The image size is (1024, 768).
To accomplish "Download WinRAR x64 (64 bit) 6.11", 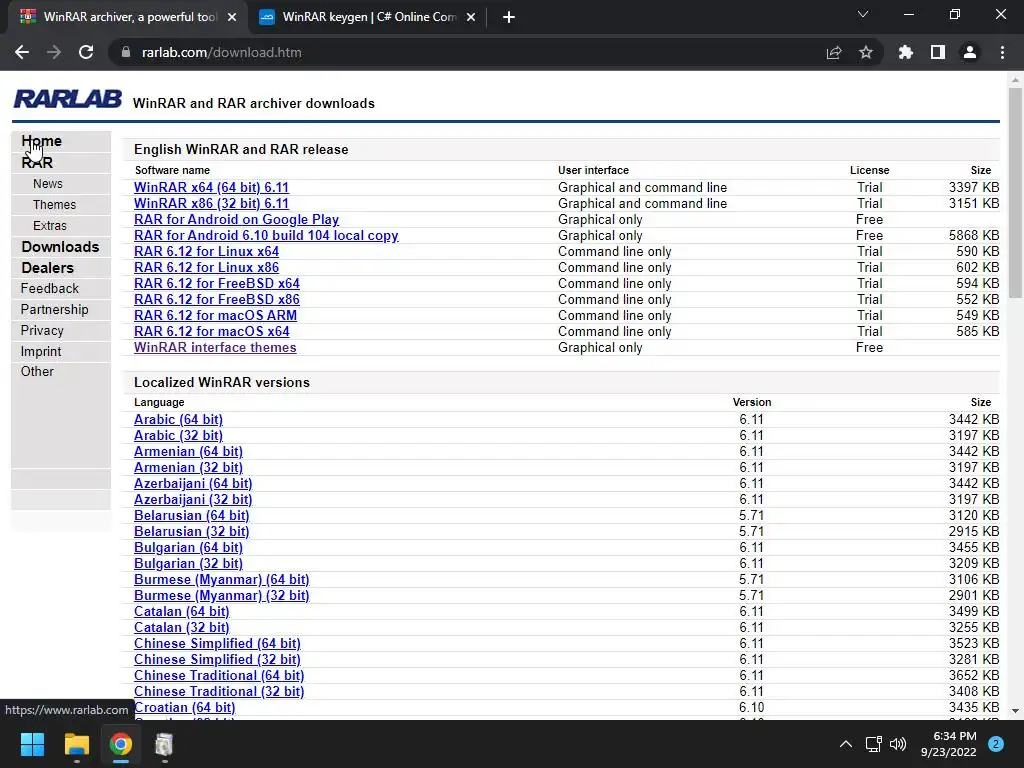I will click(211, 187).
